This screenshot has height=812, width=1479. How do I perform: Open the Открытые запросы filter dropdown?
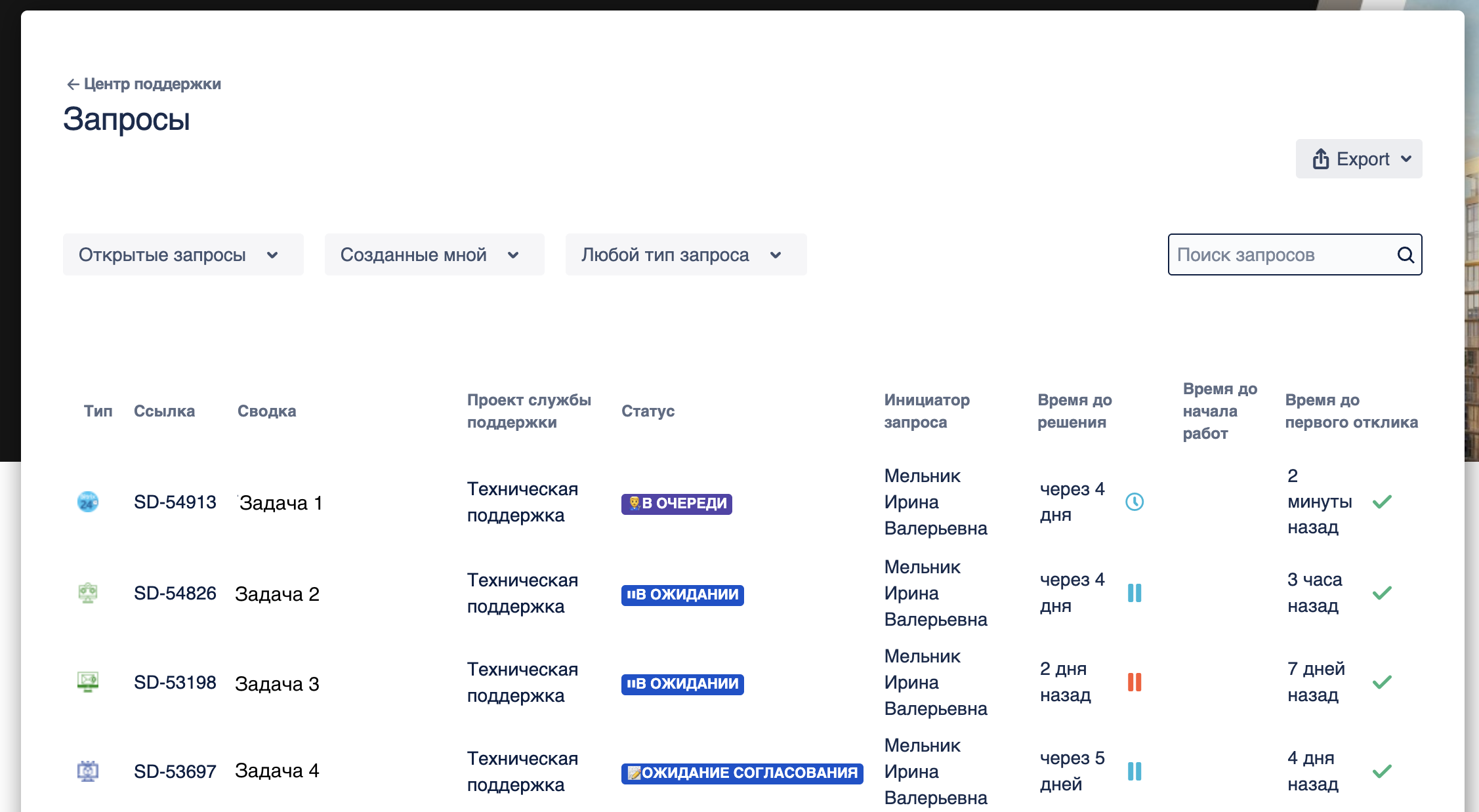coord(183,254)
